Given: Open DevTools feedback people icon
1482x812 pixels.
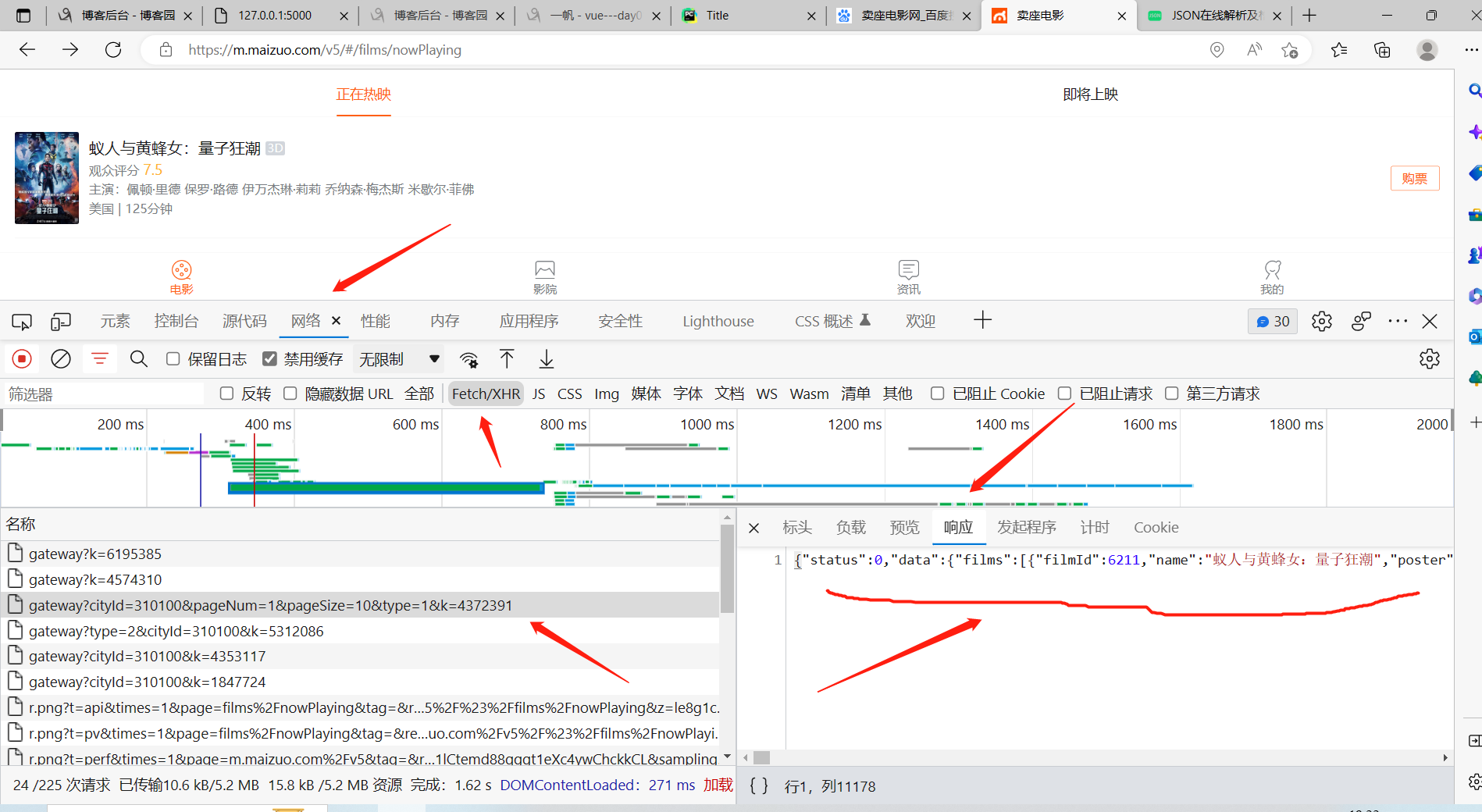Looking at the screenshot, I should [x=1362, y=322].
